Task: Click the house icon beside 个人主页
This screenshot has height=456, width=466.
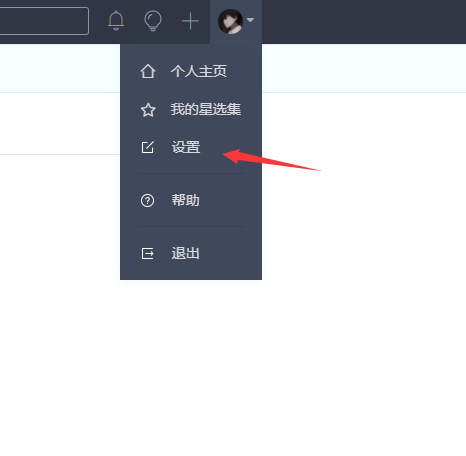Action: tap(148, 71)
